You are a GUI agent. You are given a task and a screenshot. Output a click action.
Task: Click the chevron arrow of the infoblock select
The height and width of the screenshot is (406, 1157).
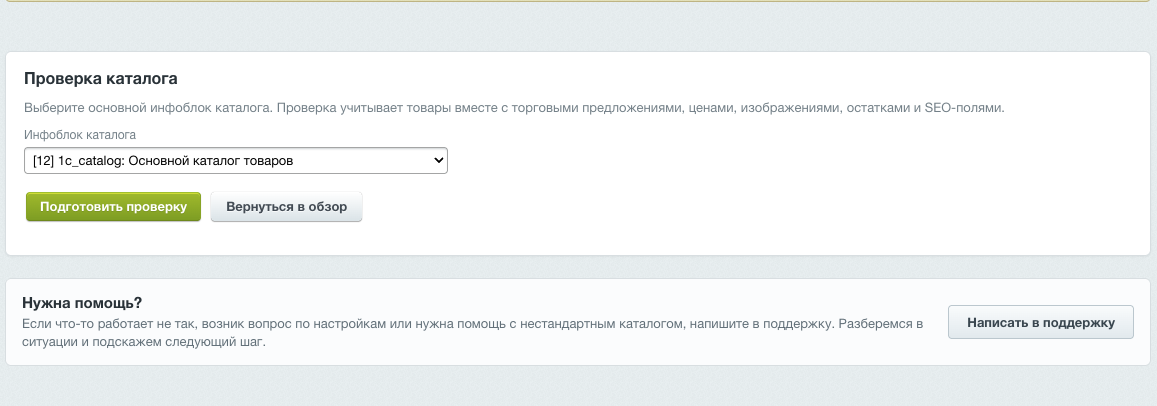438,160
